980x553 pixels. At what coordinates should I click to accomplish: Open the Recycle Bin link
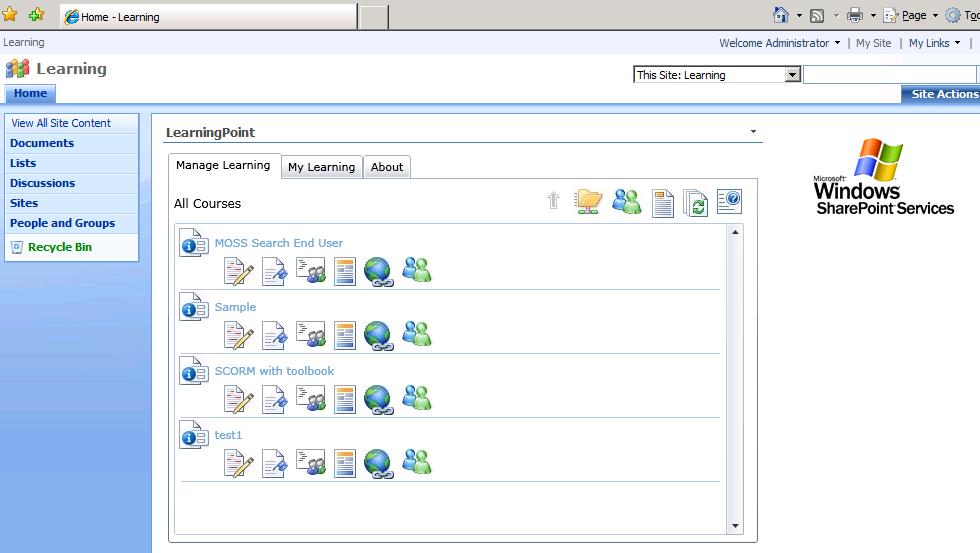(x=59, y=247)
